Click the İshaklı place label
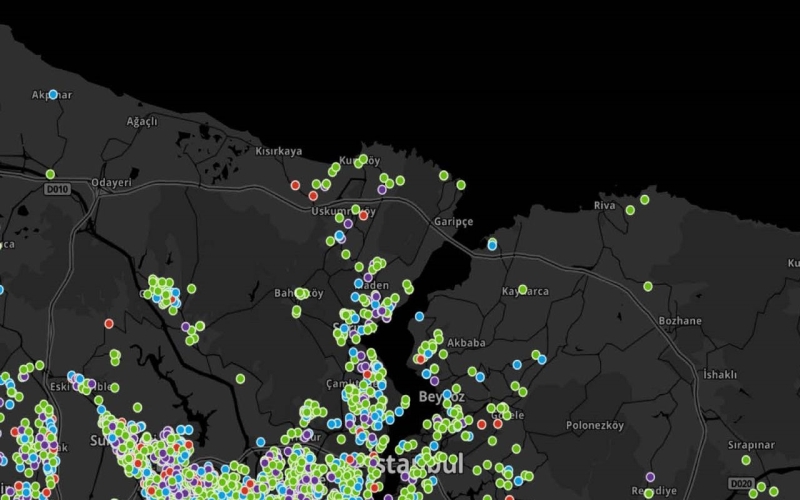The width and height of the screenshot is (800, 500). [720, 374]
